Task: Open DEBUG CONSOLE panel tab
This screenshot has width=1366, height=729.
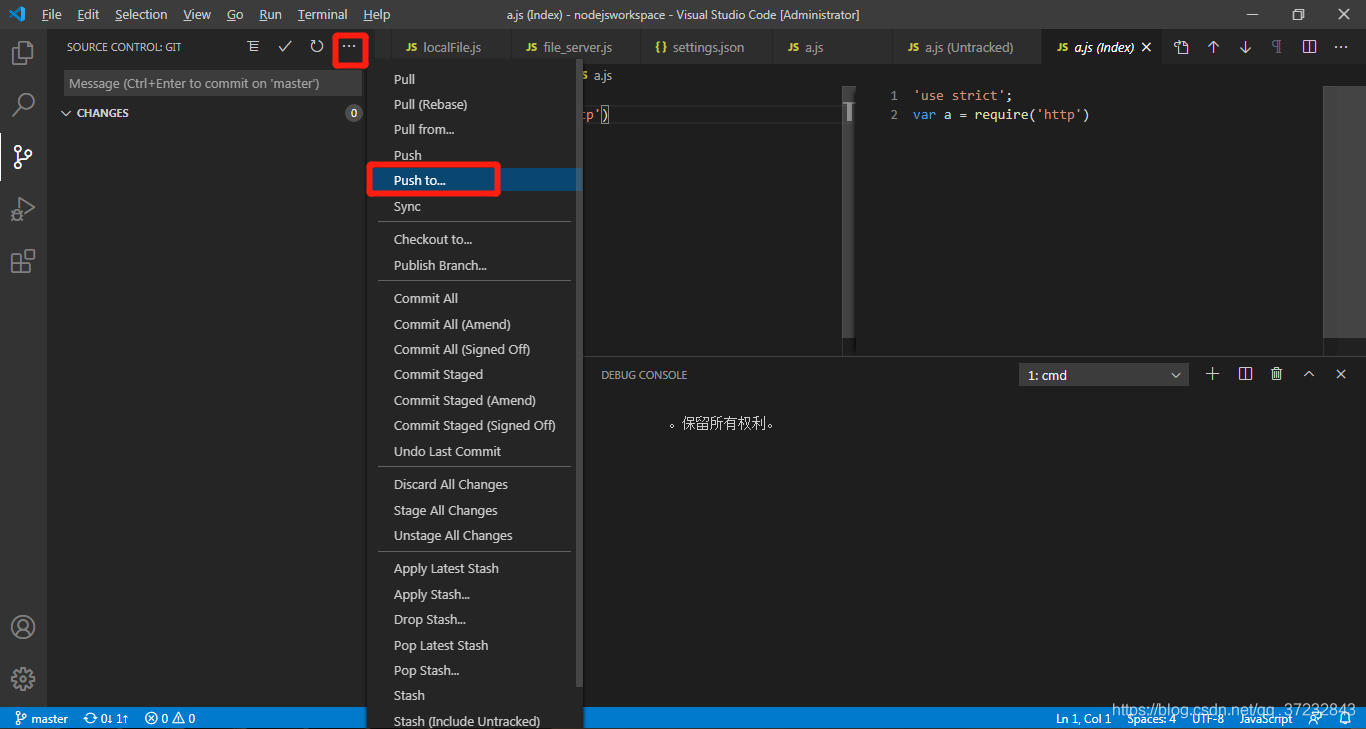Action: tap(644, 375)
